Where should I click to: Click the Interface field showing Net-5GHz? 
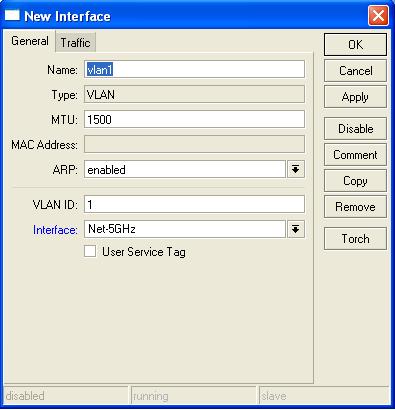tap(185, 229)
